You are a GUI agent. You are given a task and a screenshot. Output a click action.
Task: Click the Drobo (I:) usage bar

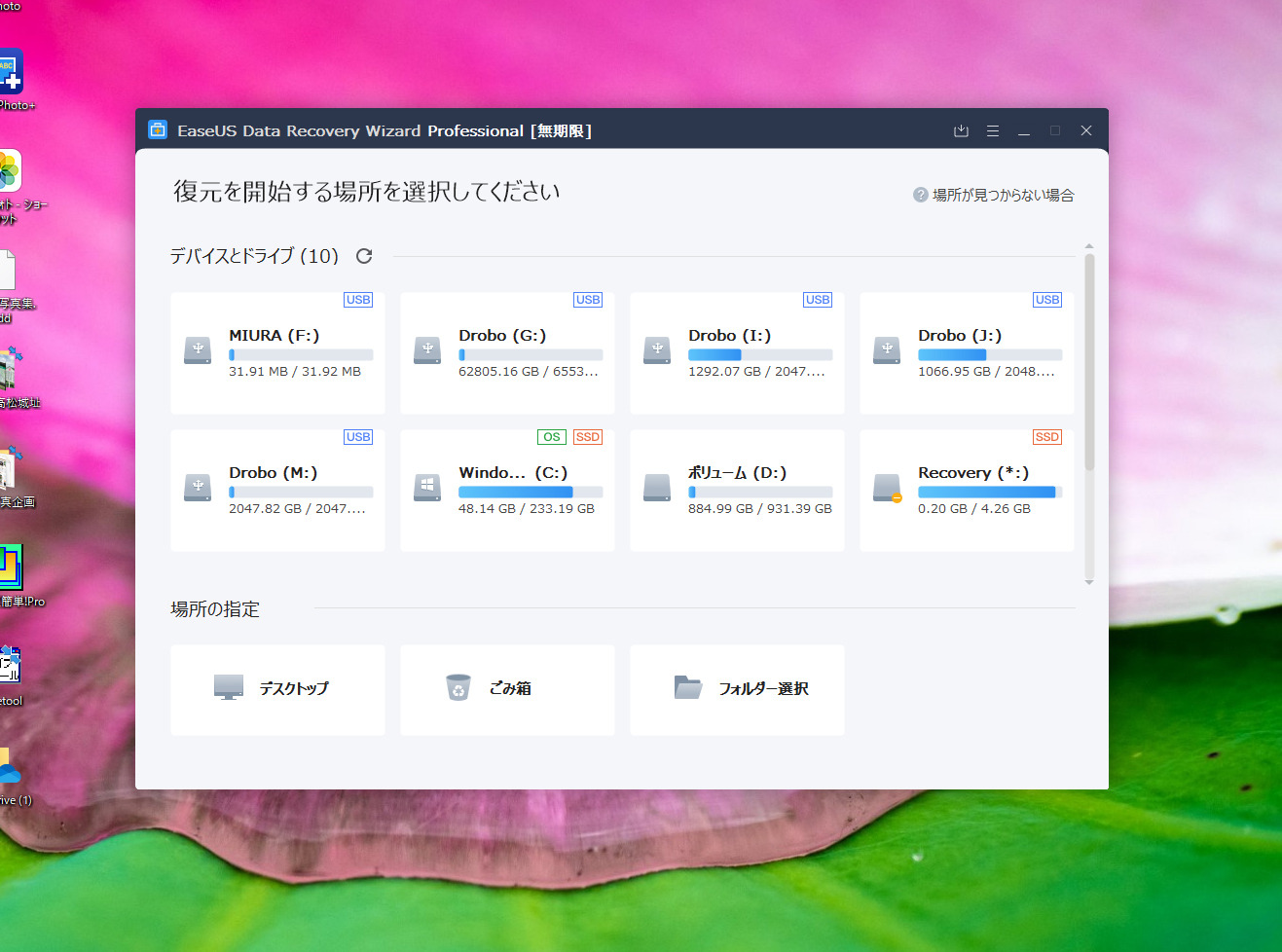coord(760,355)
